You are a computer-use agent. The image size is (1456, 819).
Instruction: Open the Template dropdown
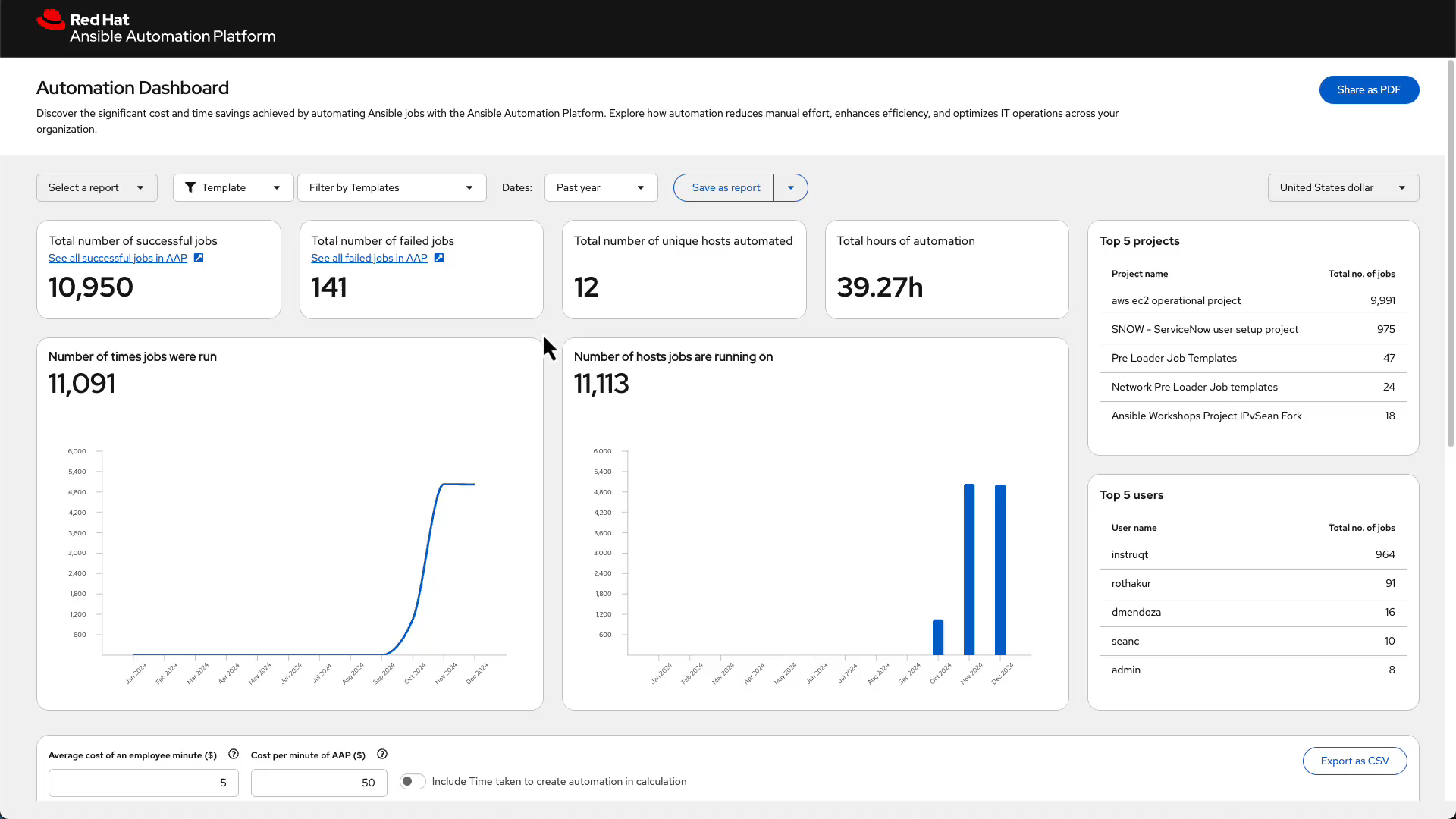click(233, 187)
